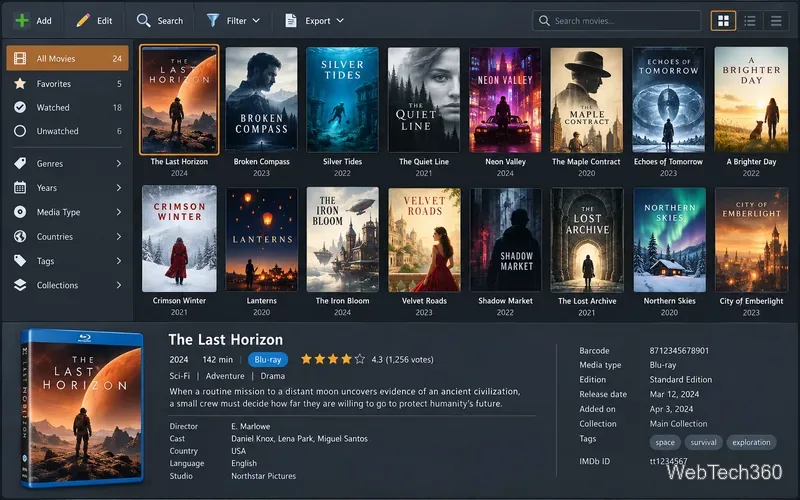
Task: Select the Broken Compass poster
Action: click(x=261, y=100)
